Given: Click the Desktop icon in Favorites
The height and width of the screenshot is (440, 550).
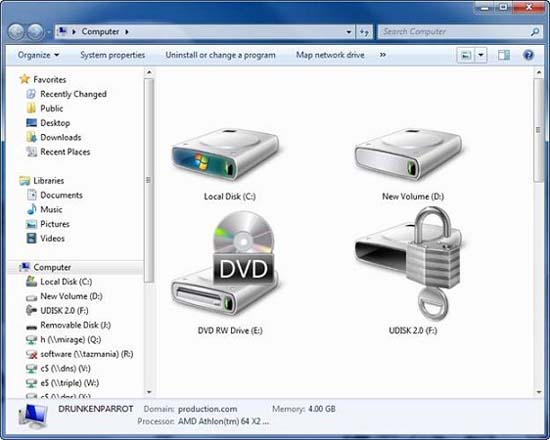Looking at the screenshot, I should [x=31, y=123].
